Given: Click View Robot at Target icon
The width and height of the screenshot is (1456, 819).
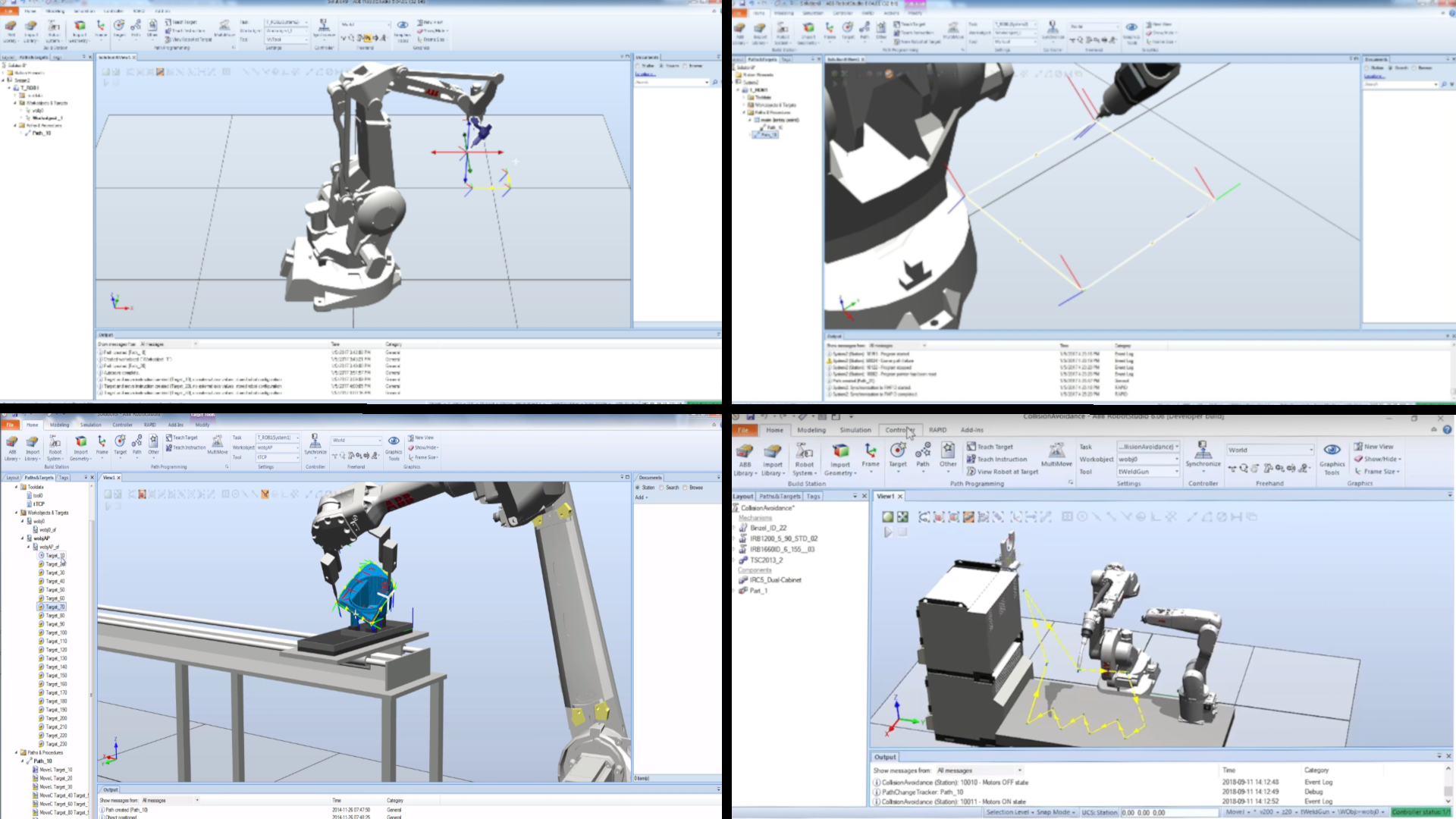Looking at the screenshot, I should pyautogui.click(x=971, y=472).
